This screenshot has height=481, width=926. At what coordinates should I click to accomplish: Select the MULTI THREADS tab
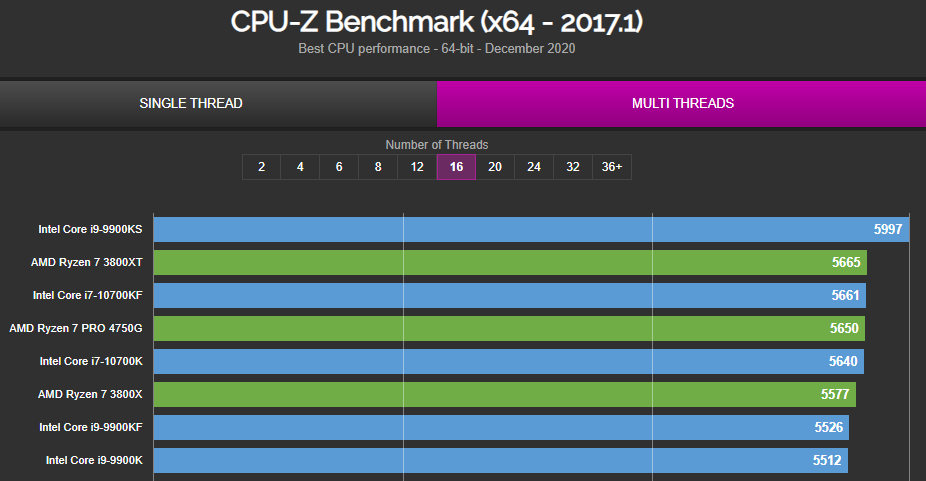[x=682, y=103]
